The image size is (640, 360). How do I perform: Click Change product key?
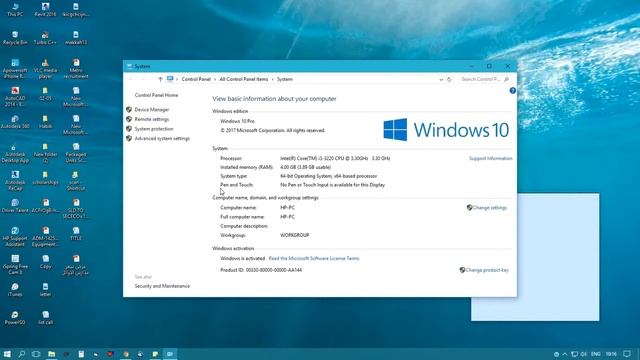[x=487, y=270]
